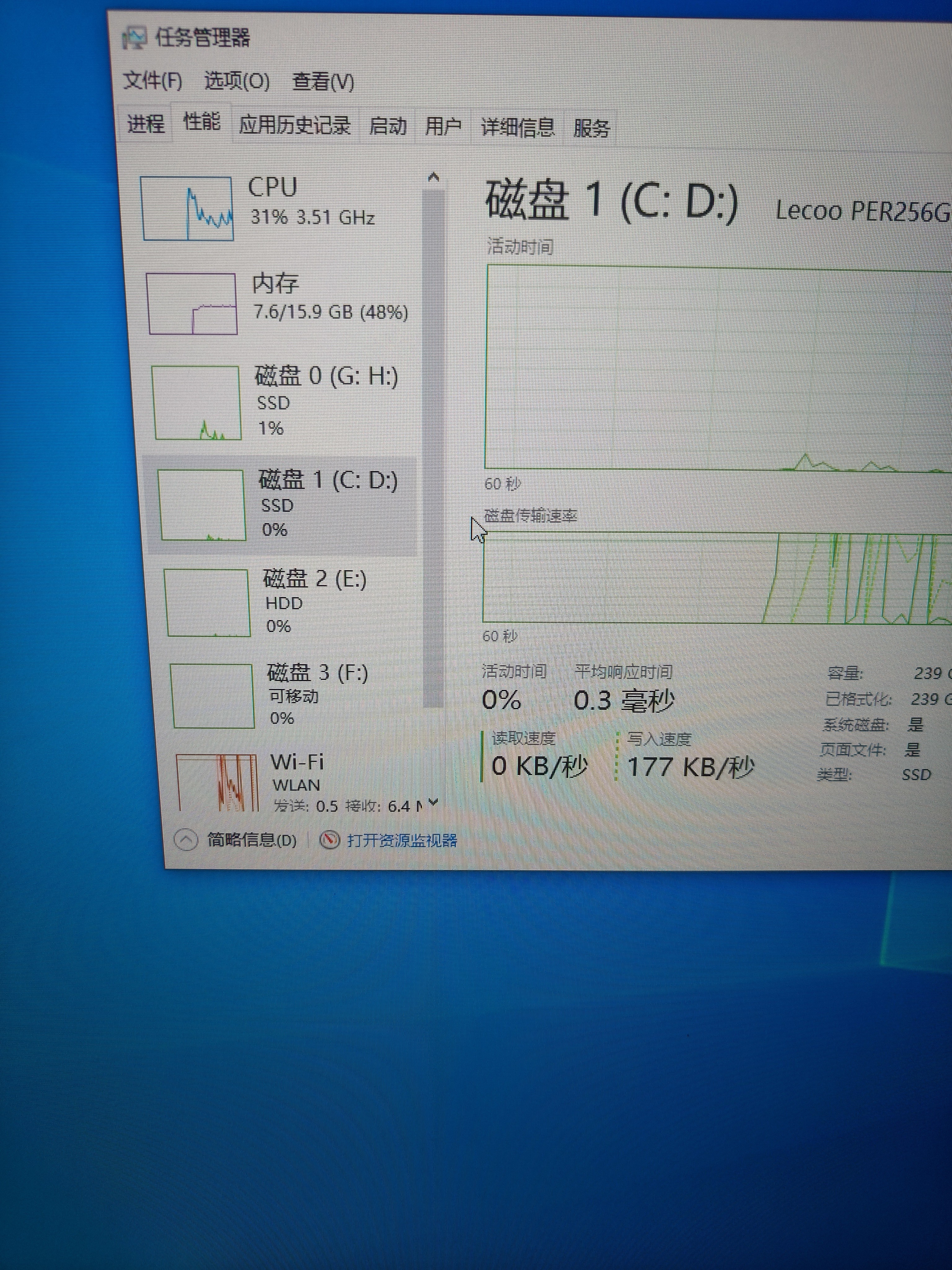Select the 磁盘 1 (C: D:) graph thumbnail
The image size is (952, 1270).
pos(202,505)
